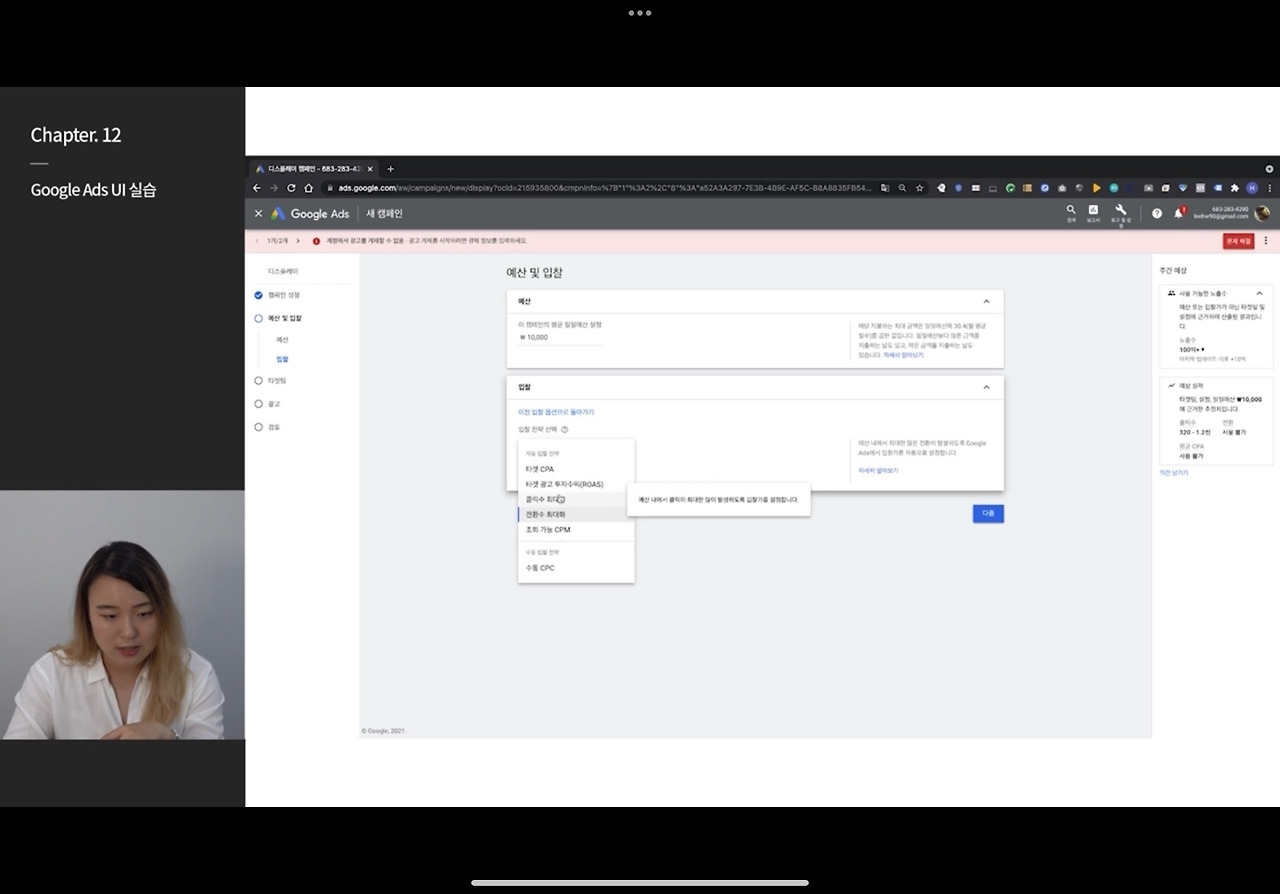The image size is (1280, 894).
Task: Jump to the 예산 sub-step in sidebar
Action: coord(282,340)
